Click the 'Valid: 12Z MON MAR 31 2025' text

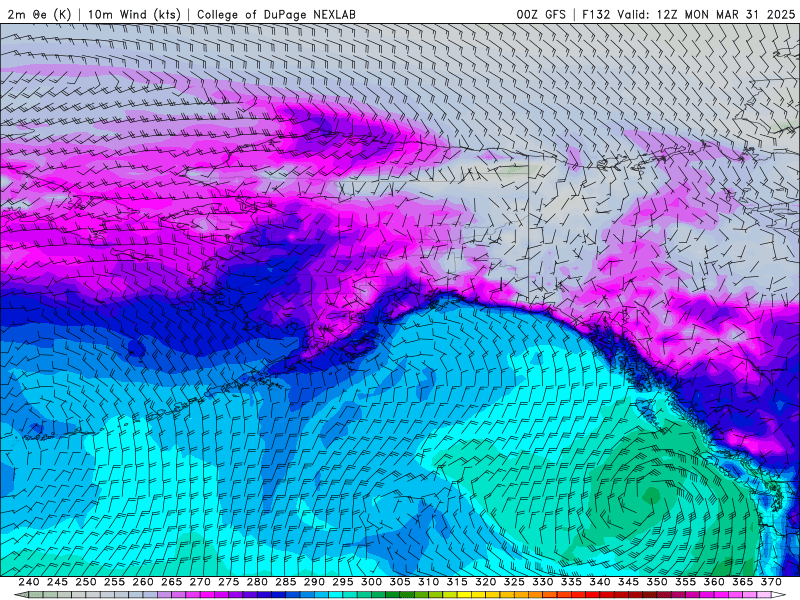(706, 14)
